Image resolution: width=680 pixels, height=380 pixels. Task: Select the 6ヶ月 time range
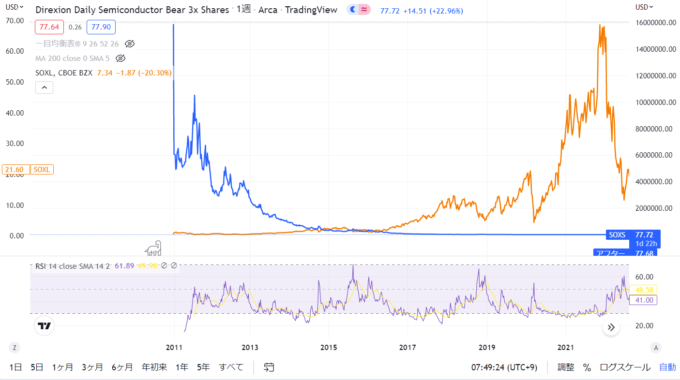122,367
